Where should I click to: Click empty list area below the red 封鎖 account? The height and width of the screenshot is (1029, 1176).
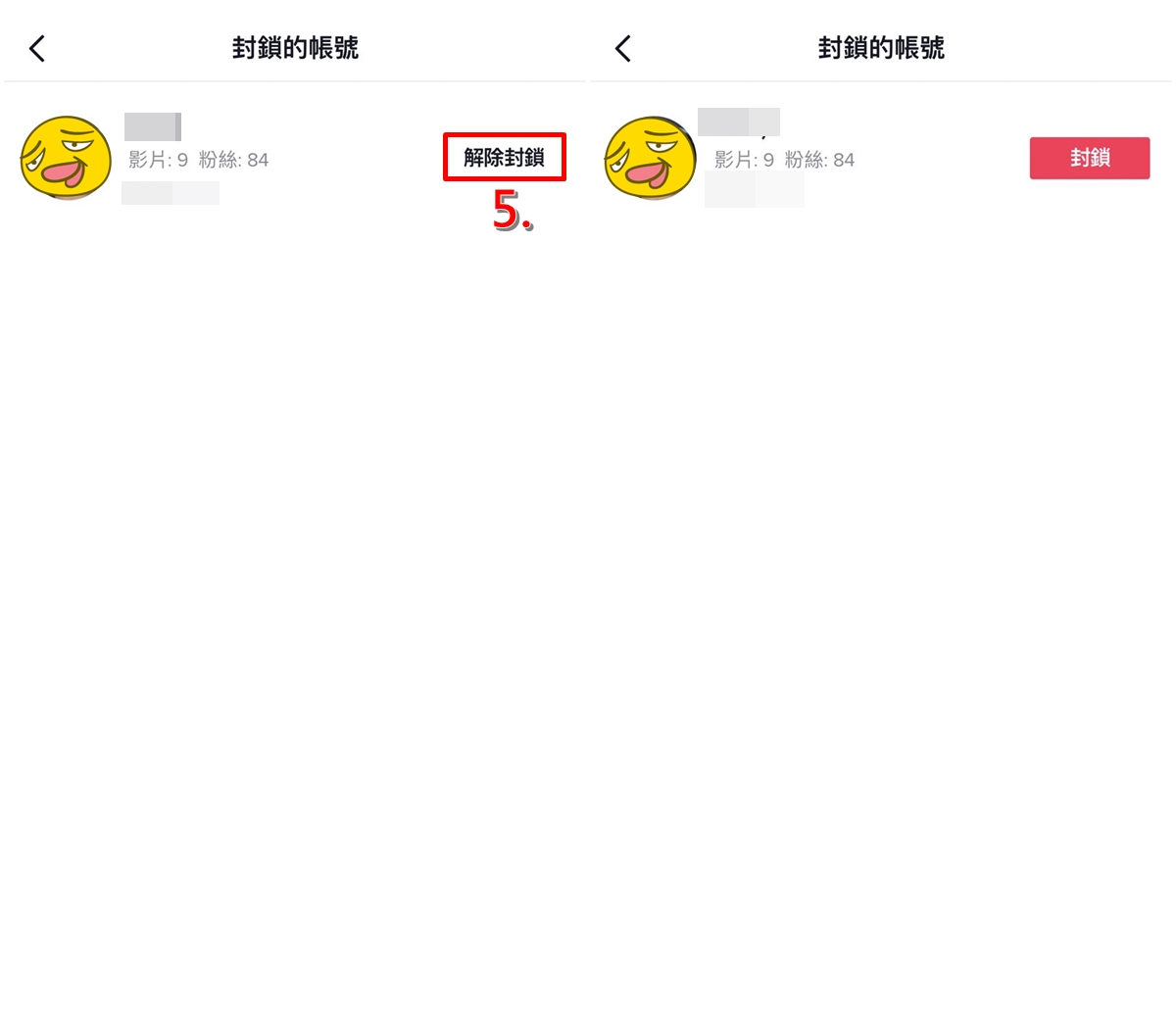880,617
